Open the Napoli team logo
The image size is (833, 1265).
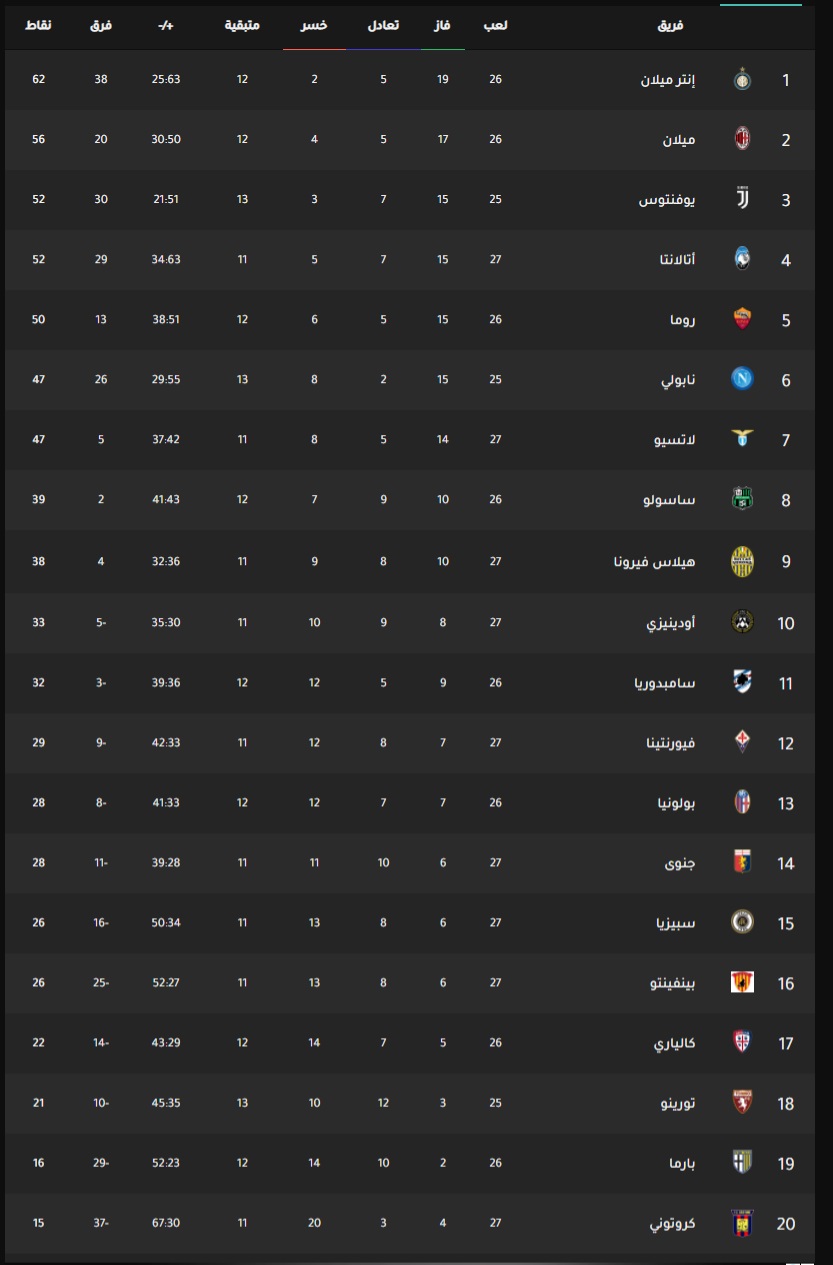click(x=742, y=379)
